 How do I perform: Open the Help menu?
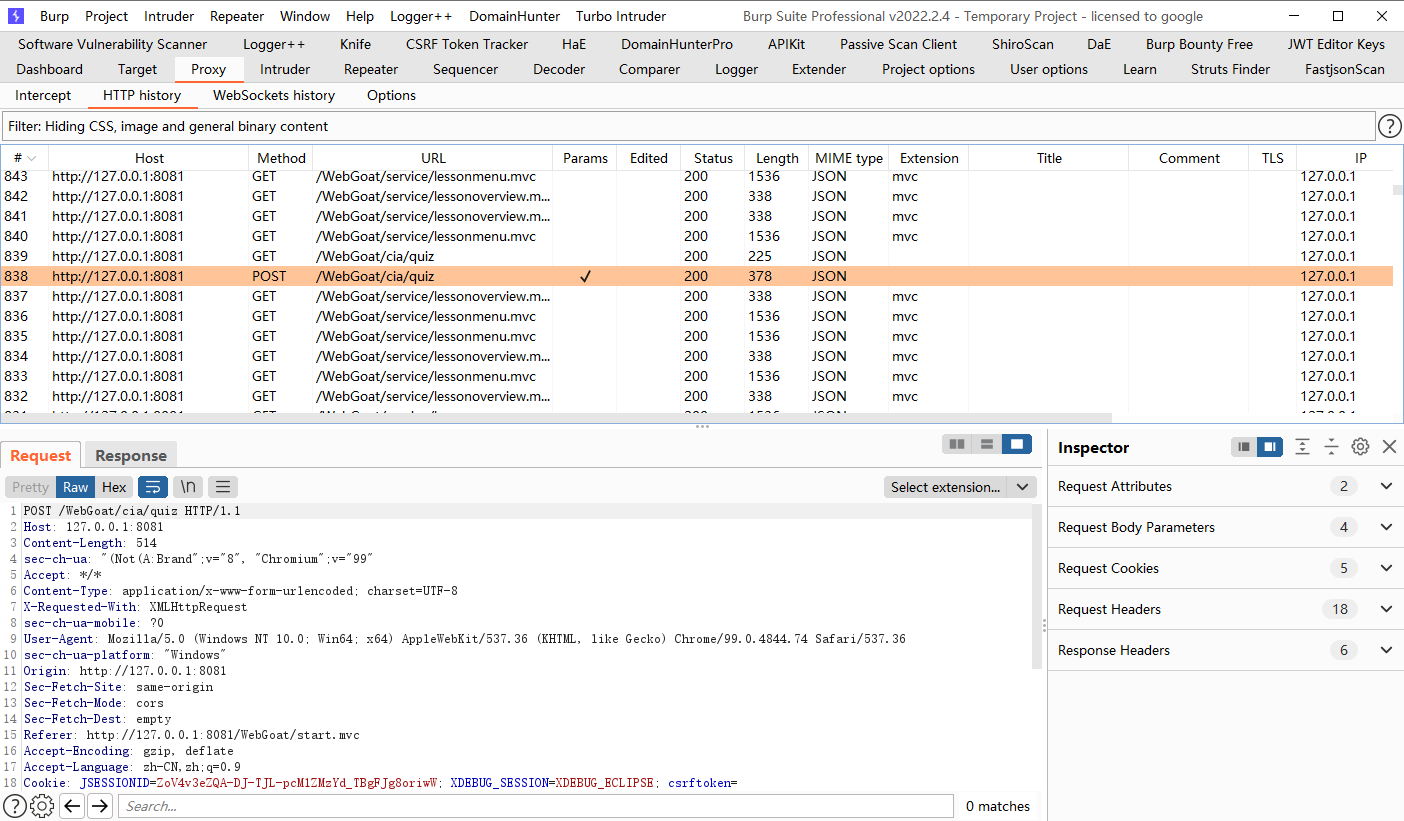(x=360, y=16)
